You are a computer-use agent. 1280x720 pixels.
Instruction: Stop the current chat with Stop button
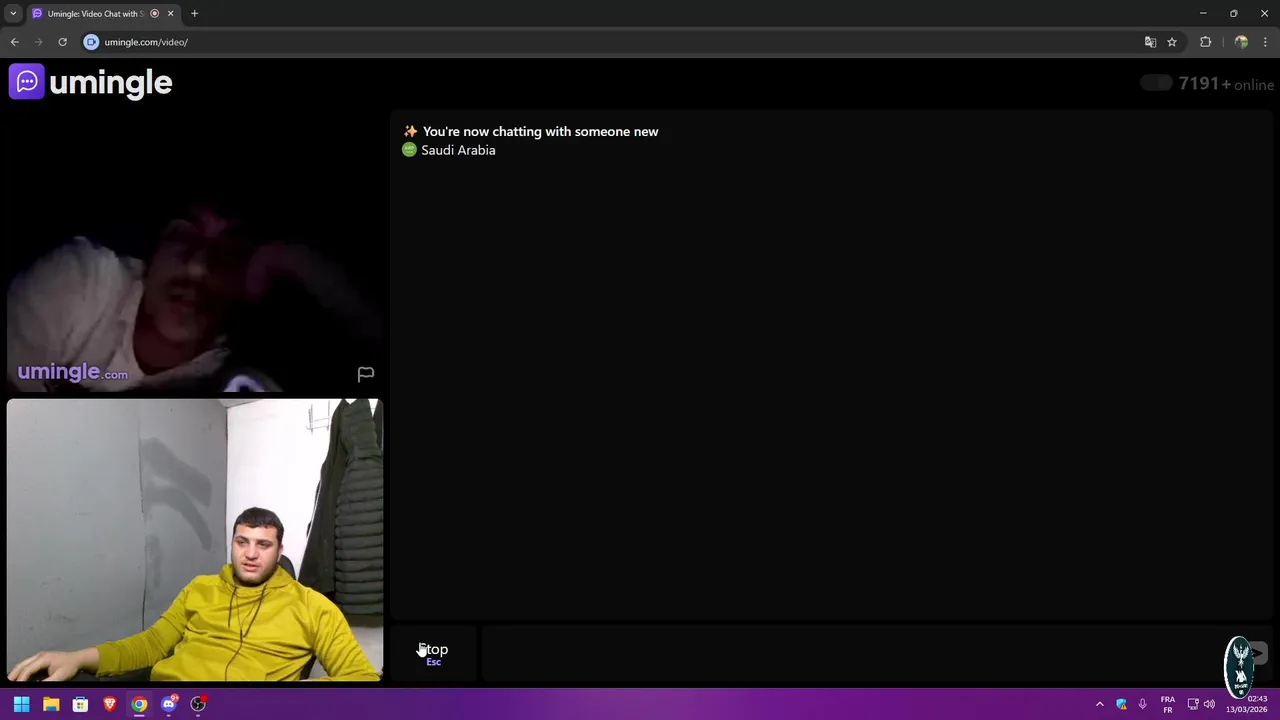tap(434, 654)
